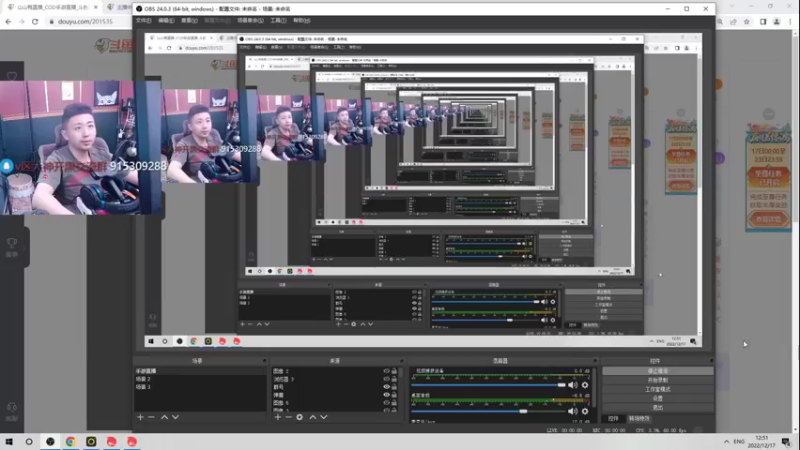Open Cortana search circle on taskbar
800x450 pixels.
[x=29, y=442]
